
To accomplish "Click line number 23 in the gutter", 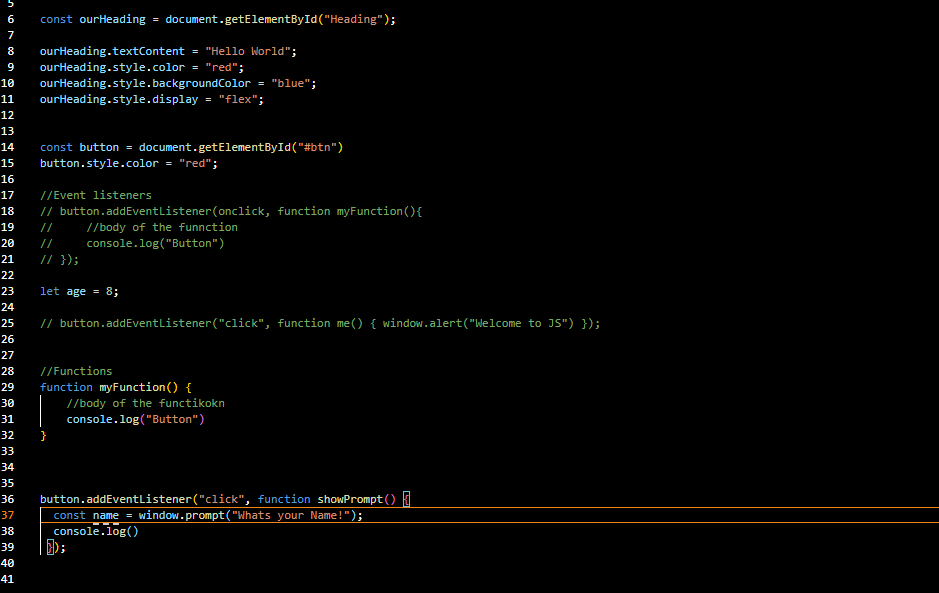I will tap(7, 291).
